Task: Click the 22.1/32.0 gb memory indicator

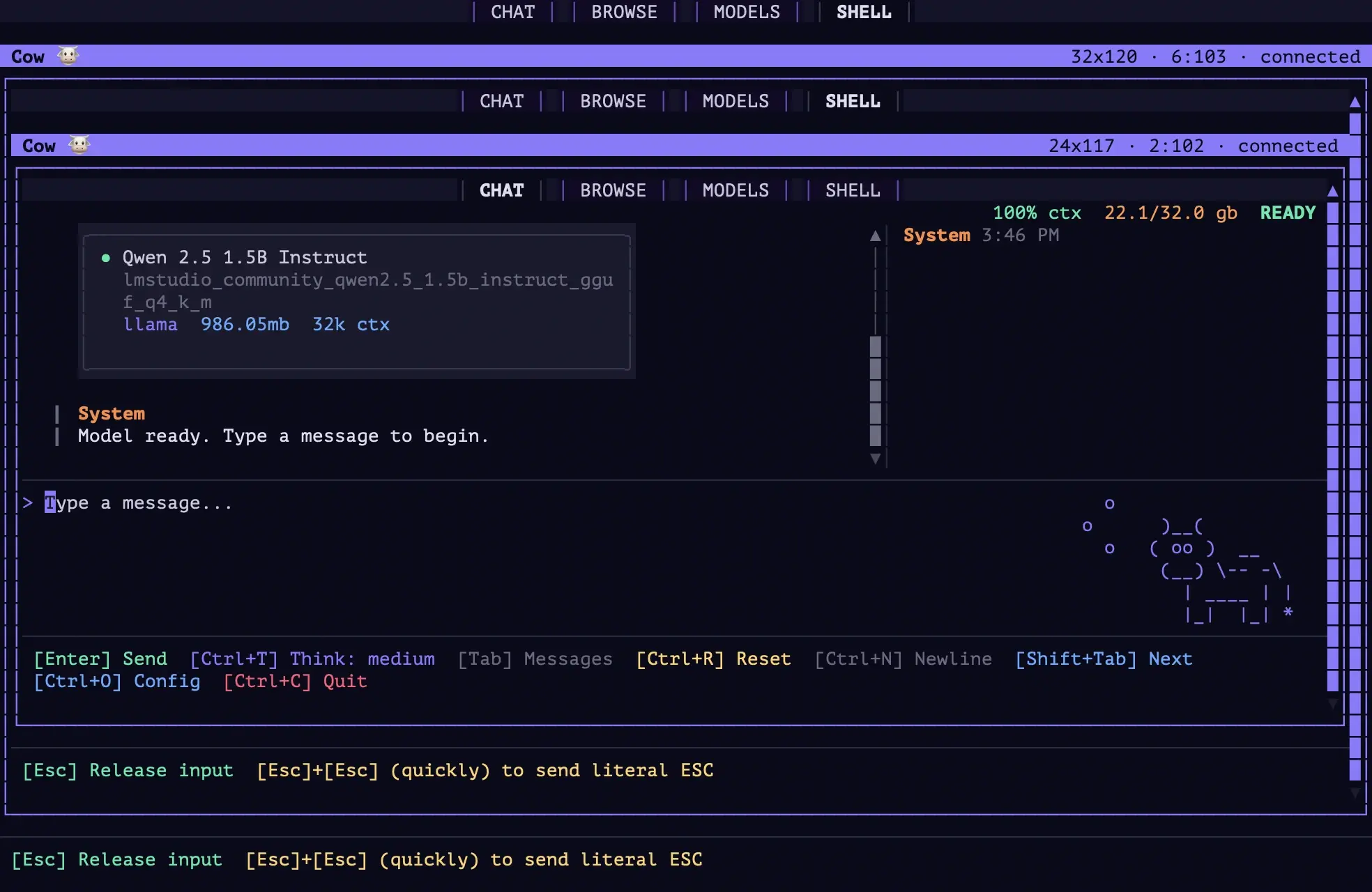Action: pos(1171,213)
